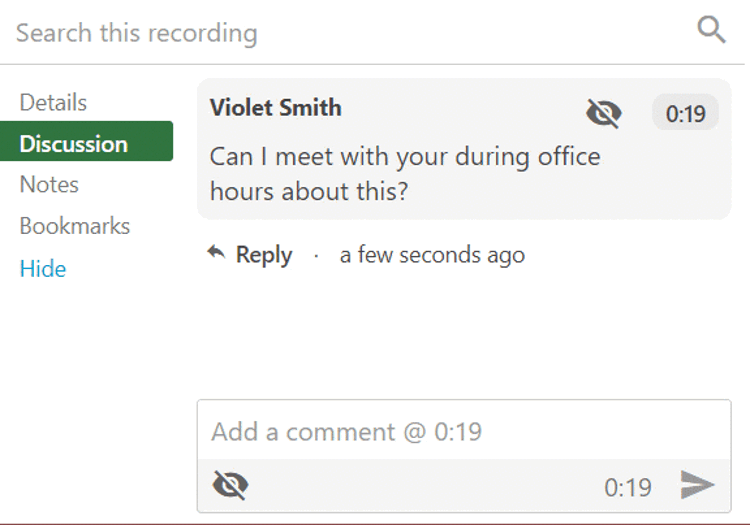This screenshot has height=526, width=750.
Task: Switch to the Notes tab
Action: (x=49, y=185)
